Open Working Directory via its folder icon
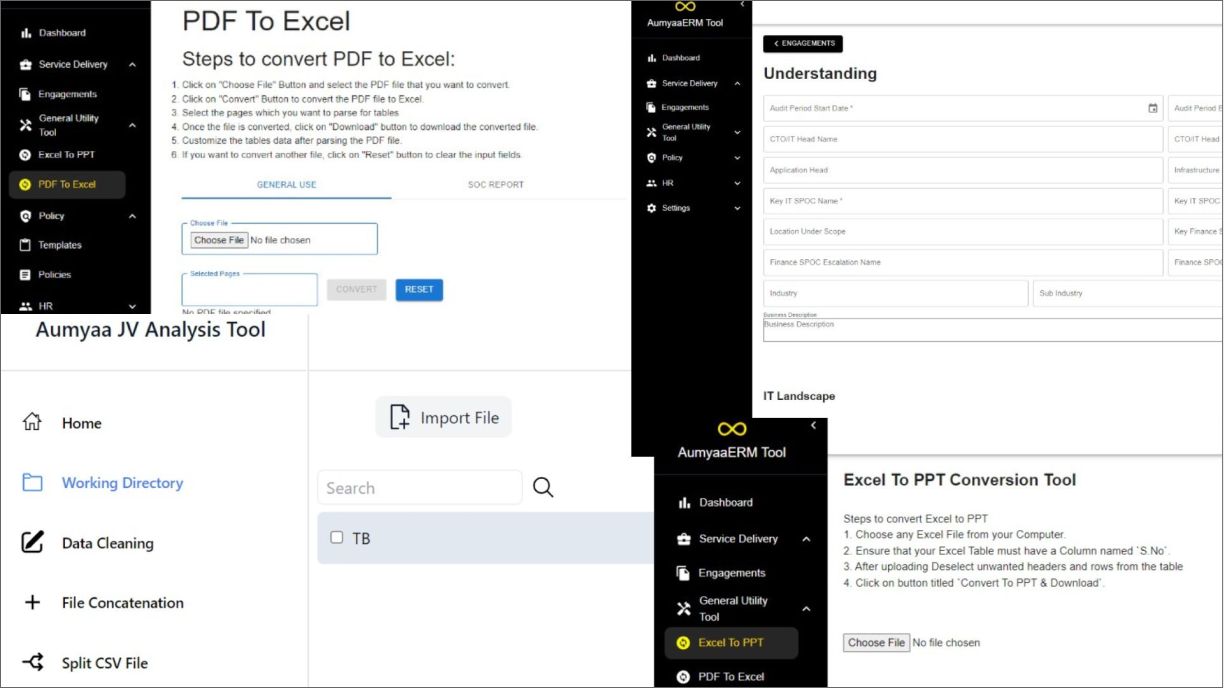1224x688 pixels. 32,483
